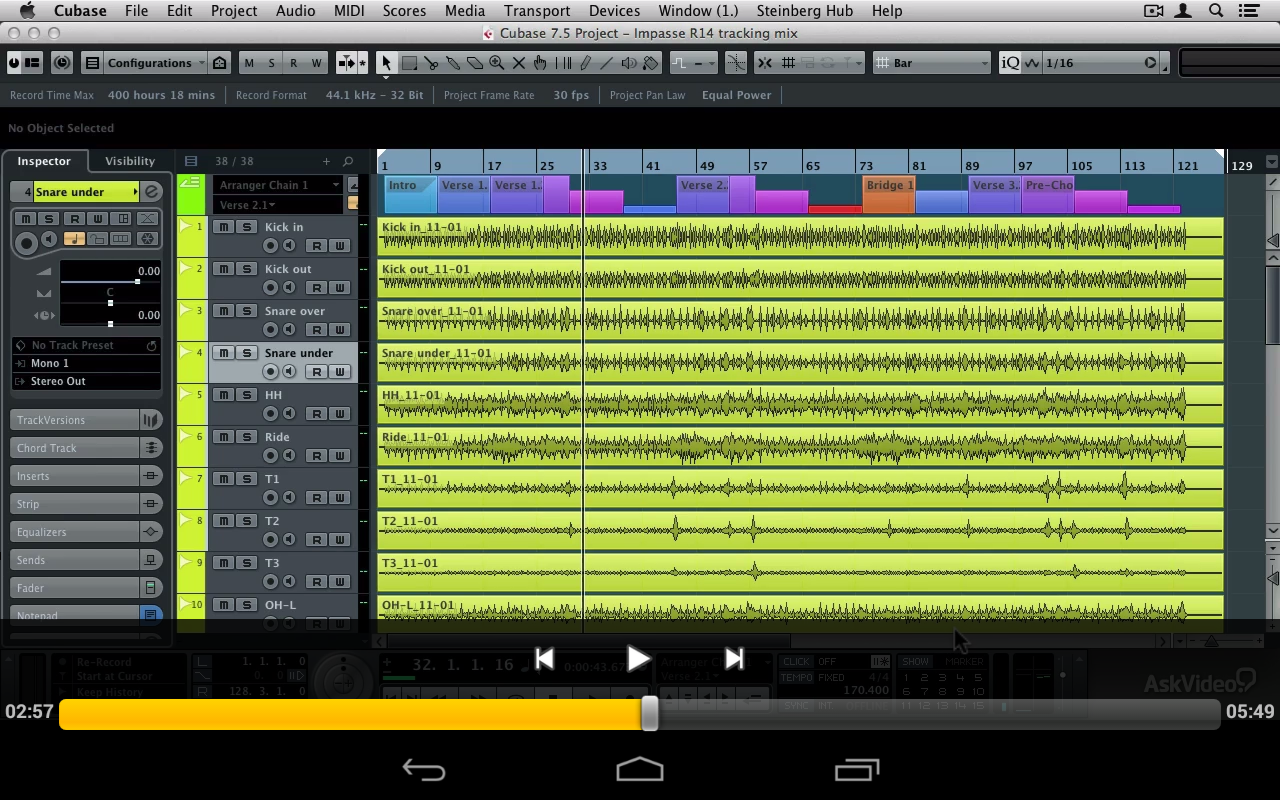The width and height of the screenshot is (1280, 800).
Task: Open the Bar grid type dropdown
Action: pos(931,63)
